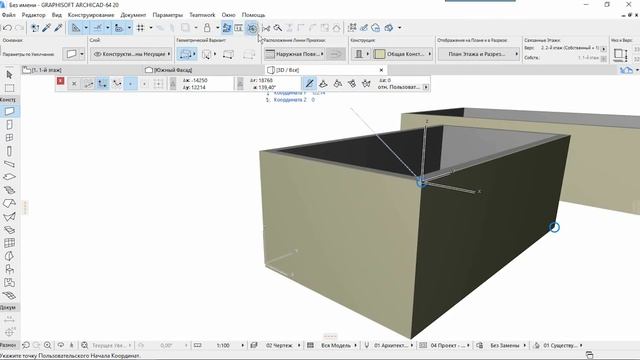Select the Zone tool in toolbox
640x360 pixels.
(9, 282)
